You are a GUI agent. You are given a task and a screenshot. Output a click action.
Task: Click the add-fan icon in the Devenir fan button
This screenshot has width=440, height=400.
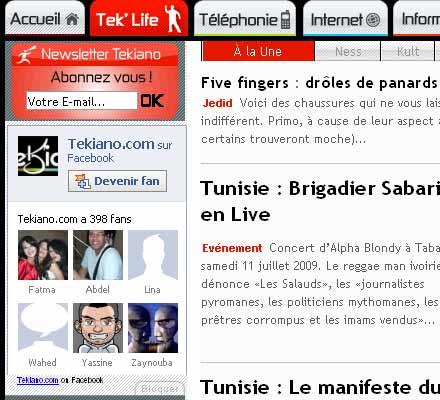pos(83,182)
